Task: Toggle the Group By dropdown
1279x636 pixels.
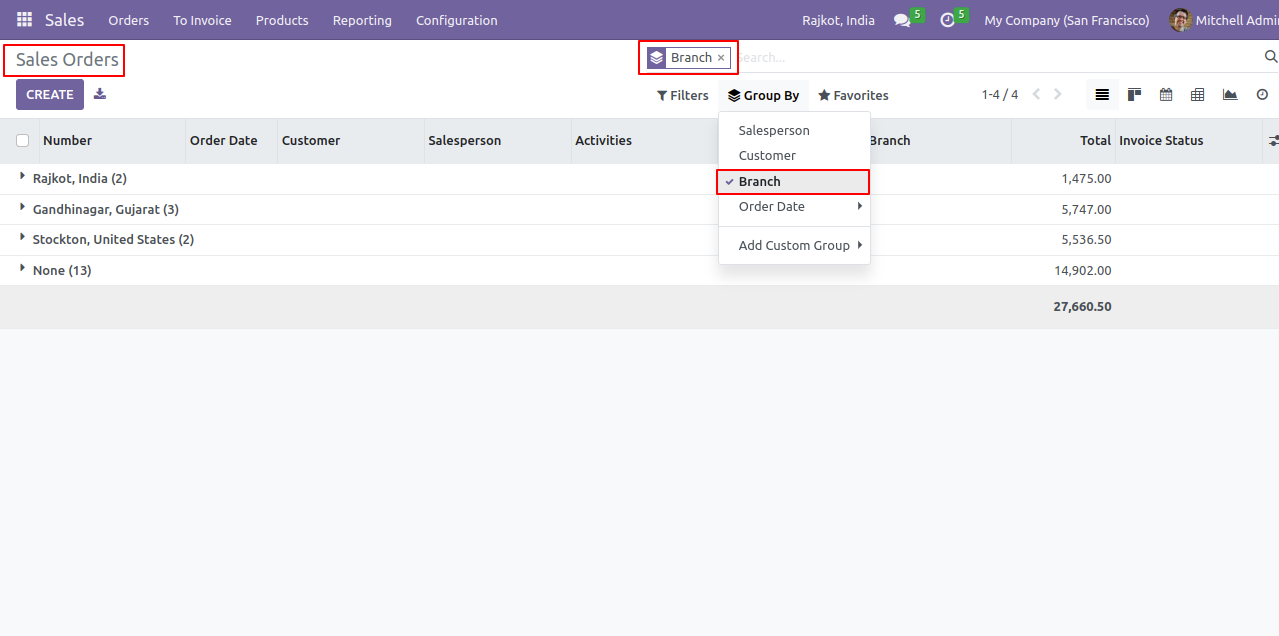Action: [764, 96]
